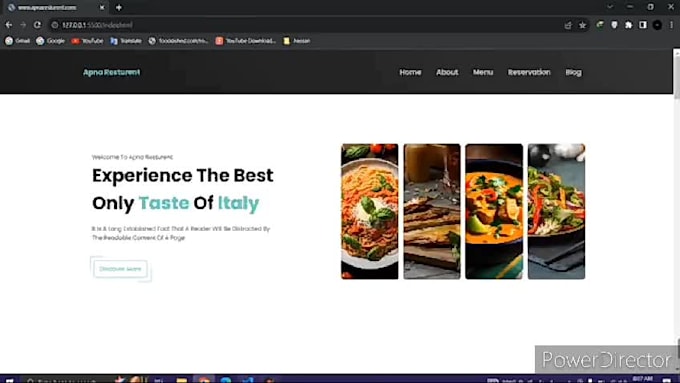Click the Discover More button
The height and width of the screenshot is (383, 680).
tap(121, 269)
